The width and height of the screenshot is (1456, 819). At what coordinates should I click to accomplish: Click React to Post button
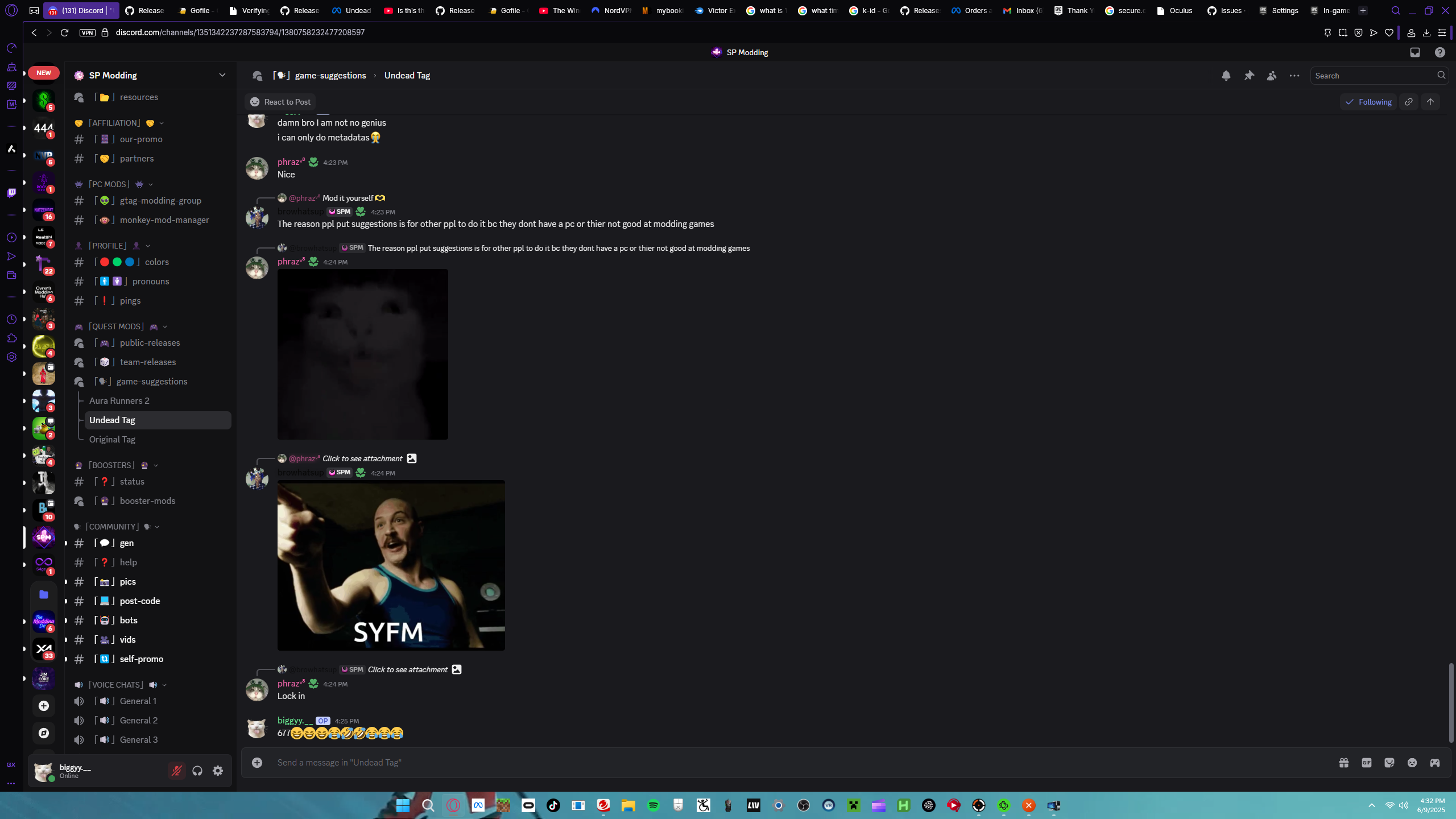pyautogui.click(x=280, y=102)
